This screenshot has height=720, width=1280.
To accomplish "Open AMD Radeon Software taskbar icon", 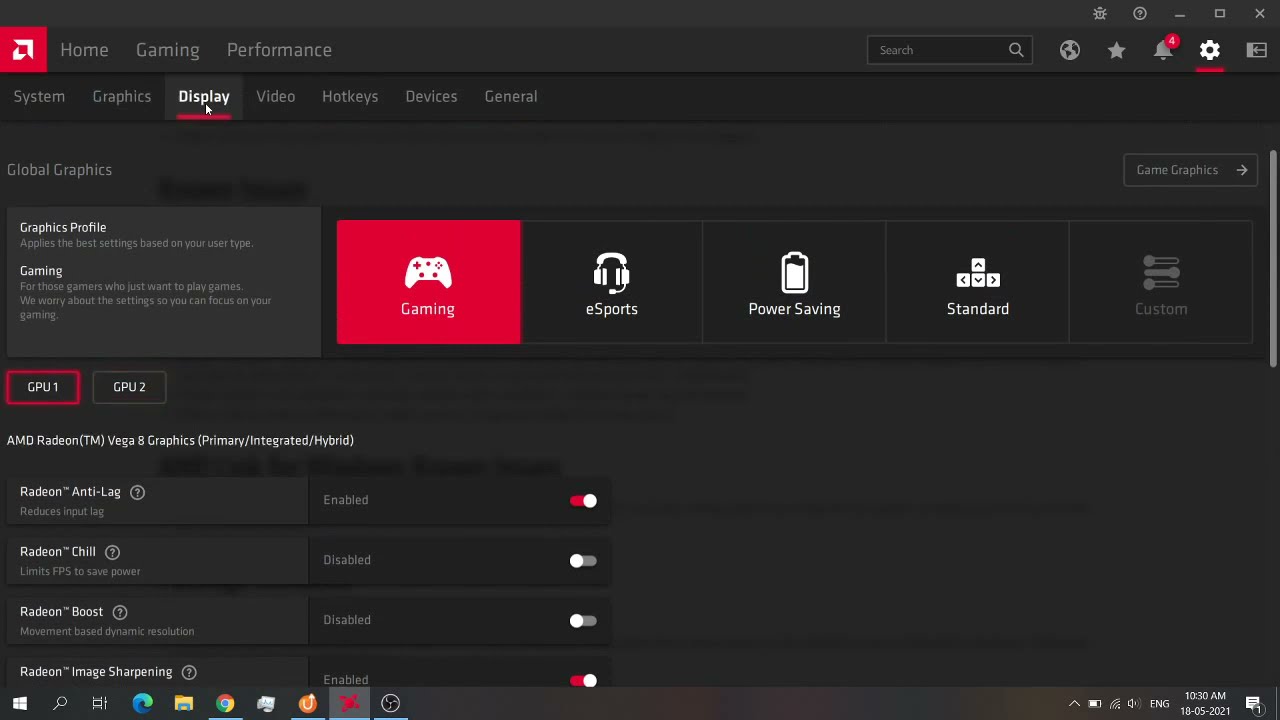I will (x=349, y=704).
